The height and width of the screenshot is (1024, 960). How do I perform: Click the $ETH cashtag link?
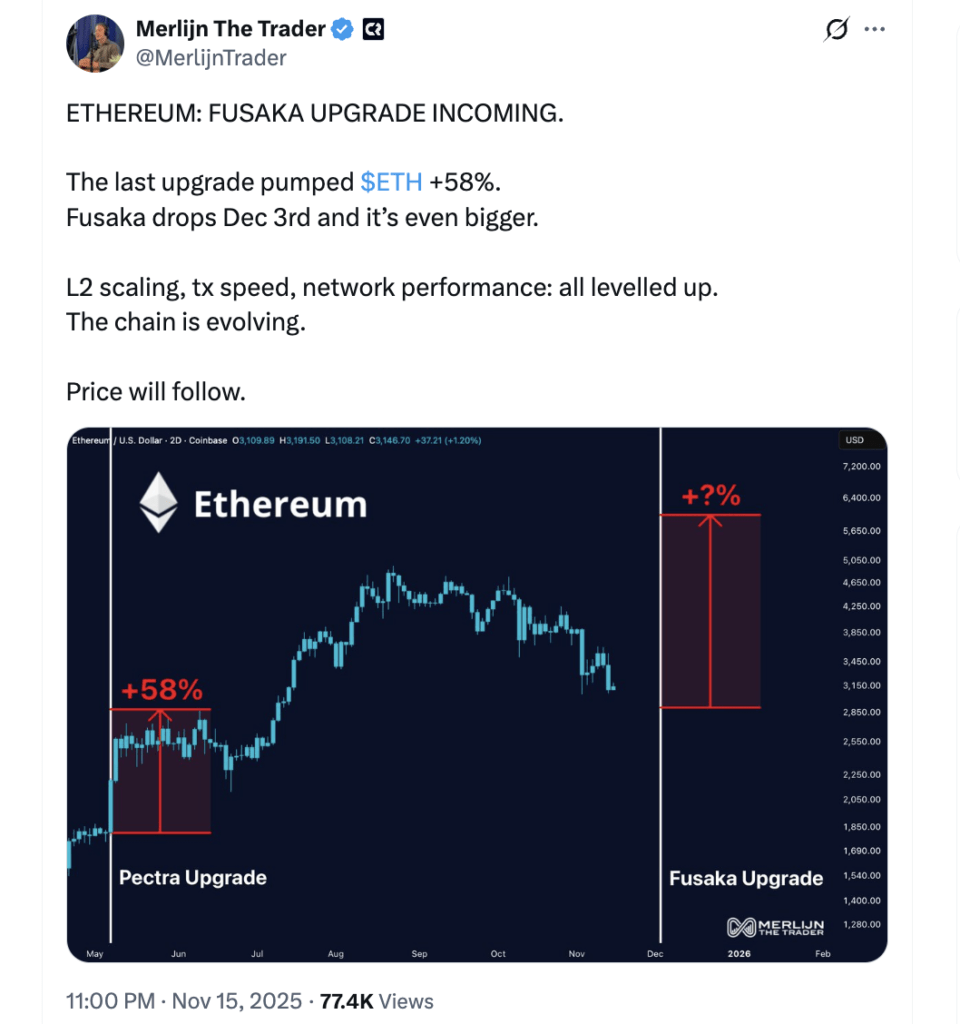coord(391,182)
